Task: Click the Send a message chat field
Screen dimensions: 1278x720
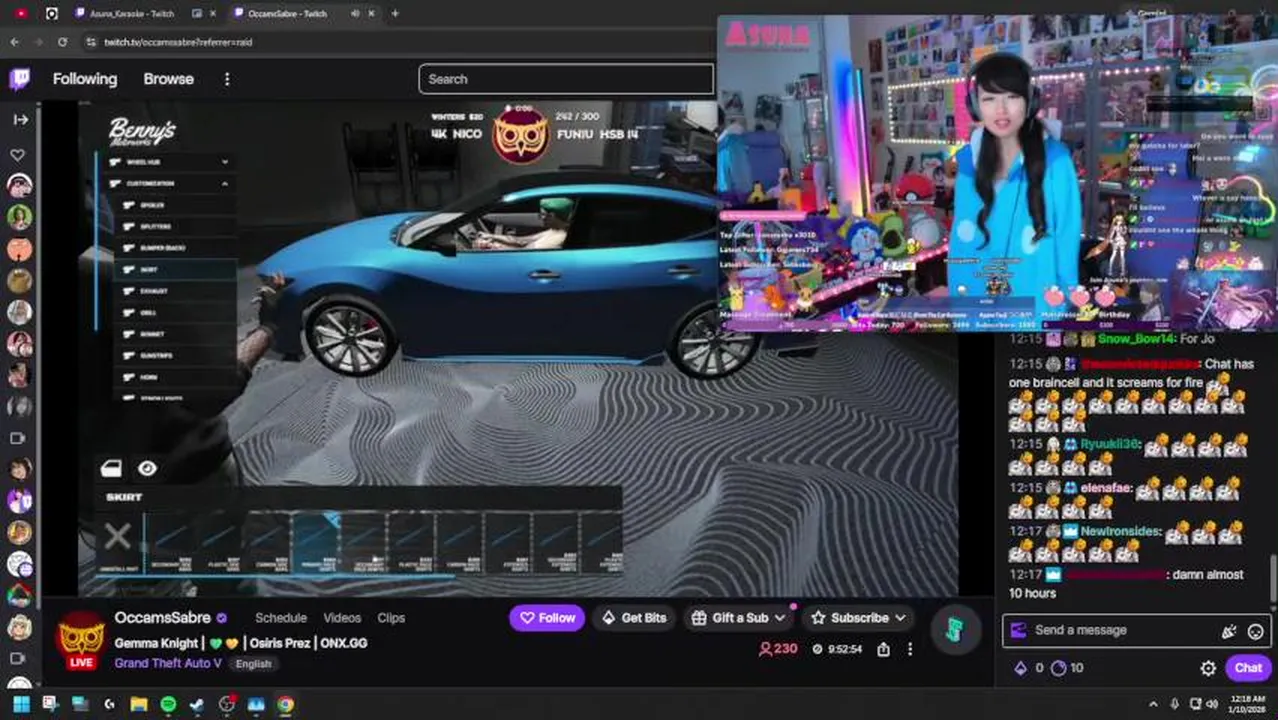Action: point(1136,630)
